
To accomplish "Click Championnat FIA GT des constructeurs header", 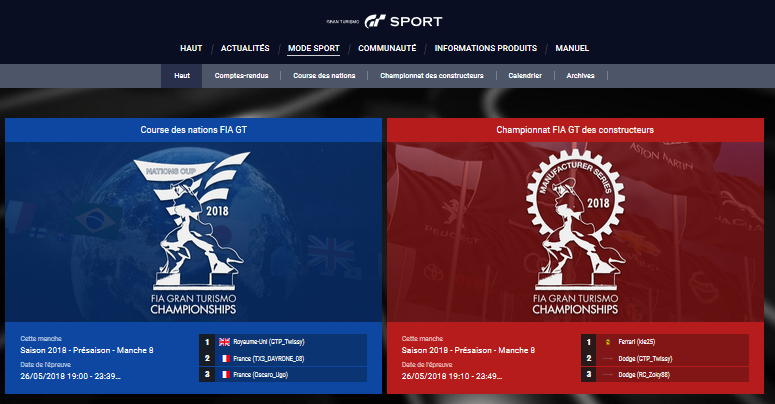I will pos(575,130).
